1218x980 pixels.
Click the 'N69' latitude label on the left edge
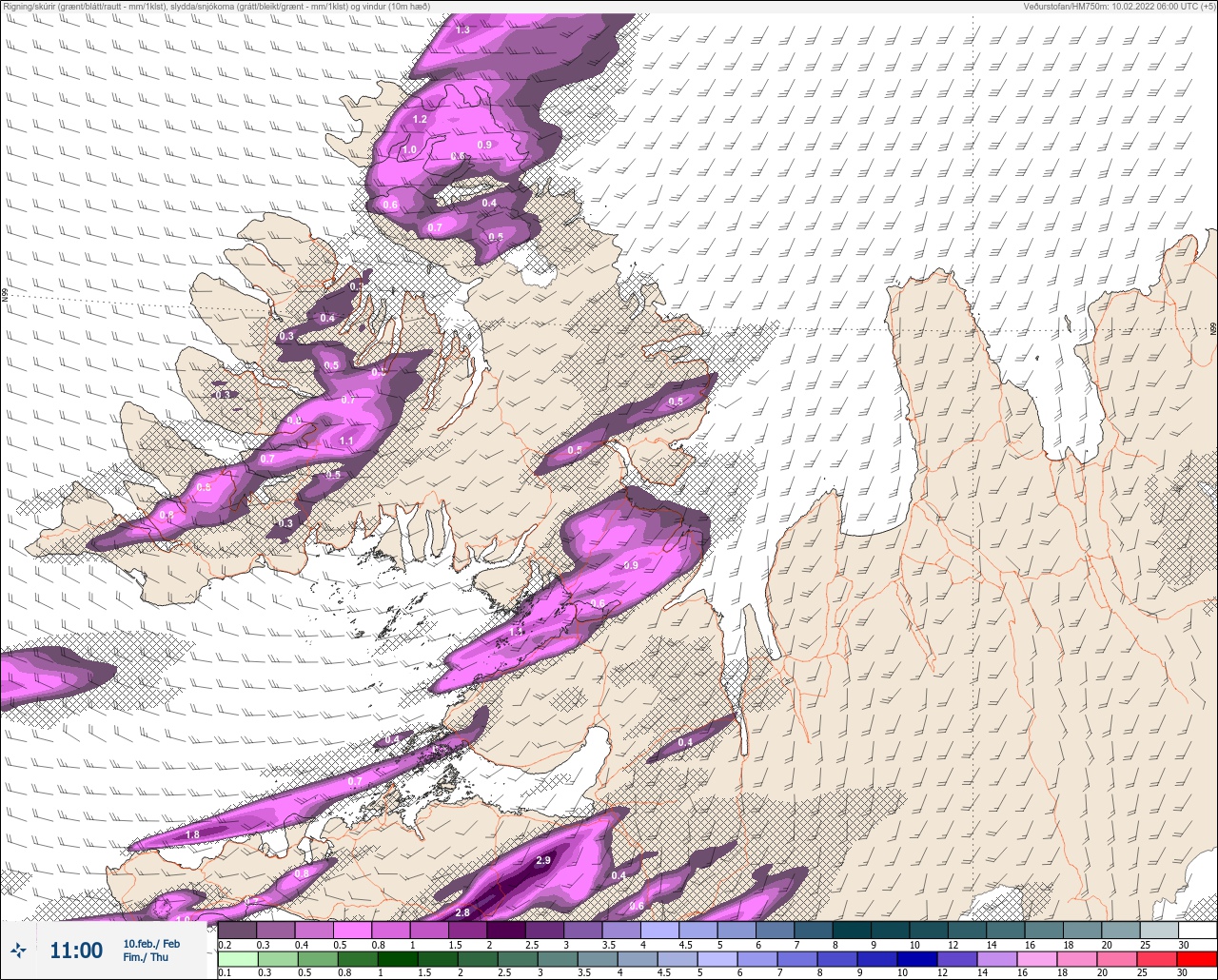5,296
